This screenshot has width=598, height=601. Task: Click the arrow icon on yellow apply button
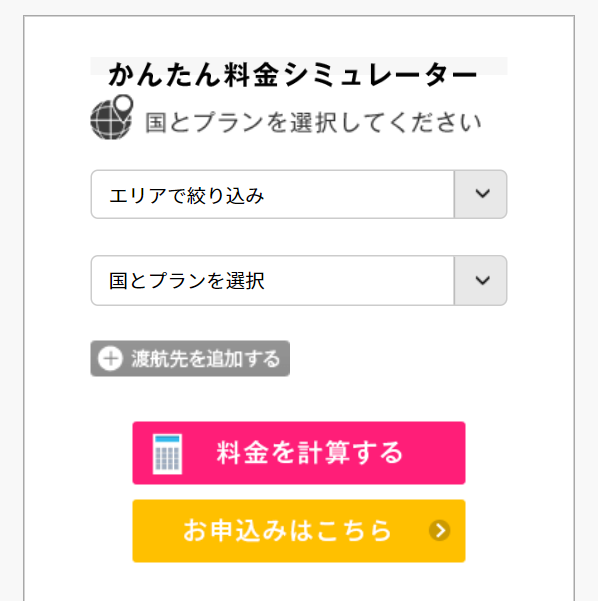[x=439, y=530]
